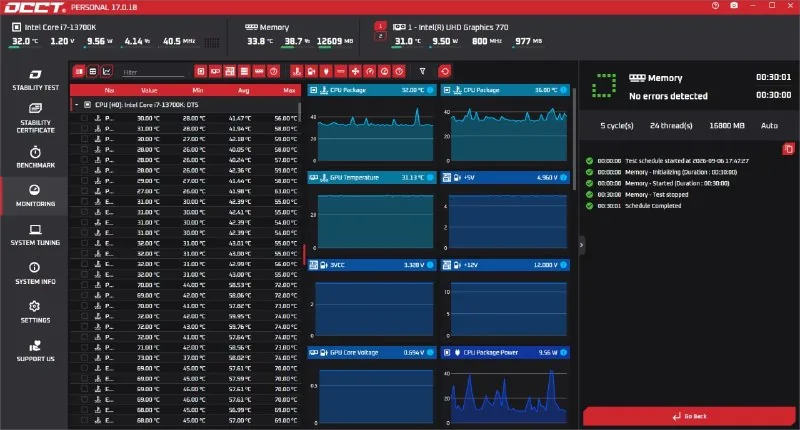Select GPU number 2 in header
Image resolution: width=800 pixels, height=430 pixels.
[x=380, y=36]
